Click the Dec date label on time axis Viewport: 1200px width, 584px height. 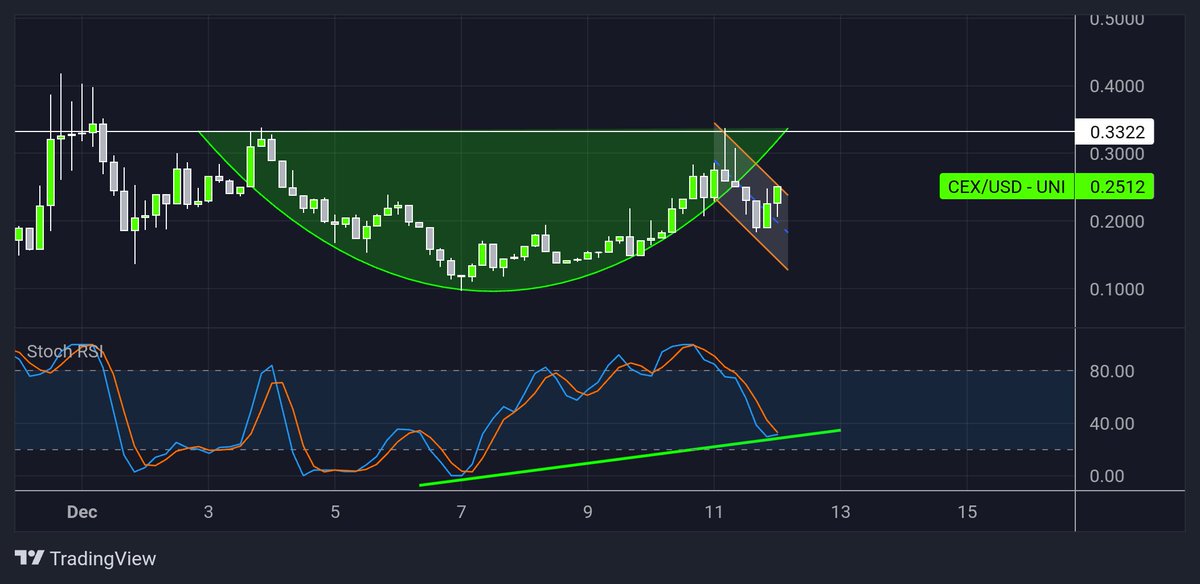(x=82, y=512)
